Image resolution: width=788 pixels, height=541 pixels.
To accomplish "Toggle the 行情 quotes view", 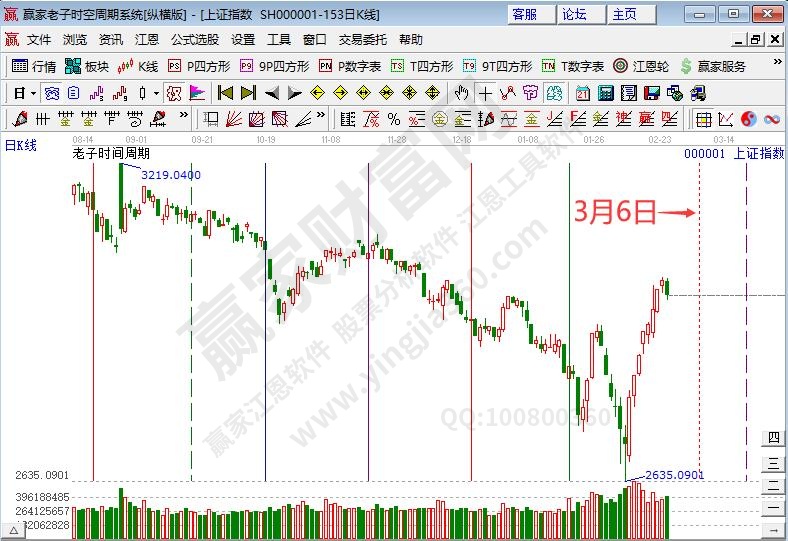I will pos(34,66).
